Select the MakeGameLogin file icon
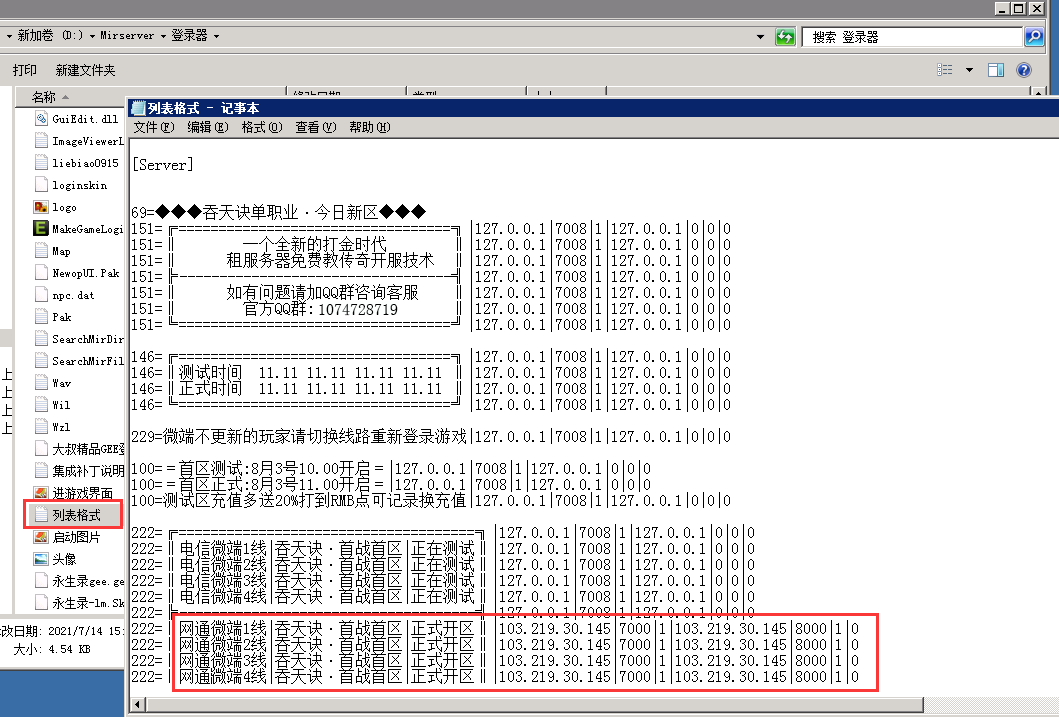Screen dimensions: 1059x717 (41, 229)
